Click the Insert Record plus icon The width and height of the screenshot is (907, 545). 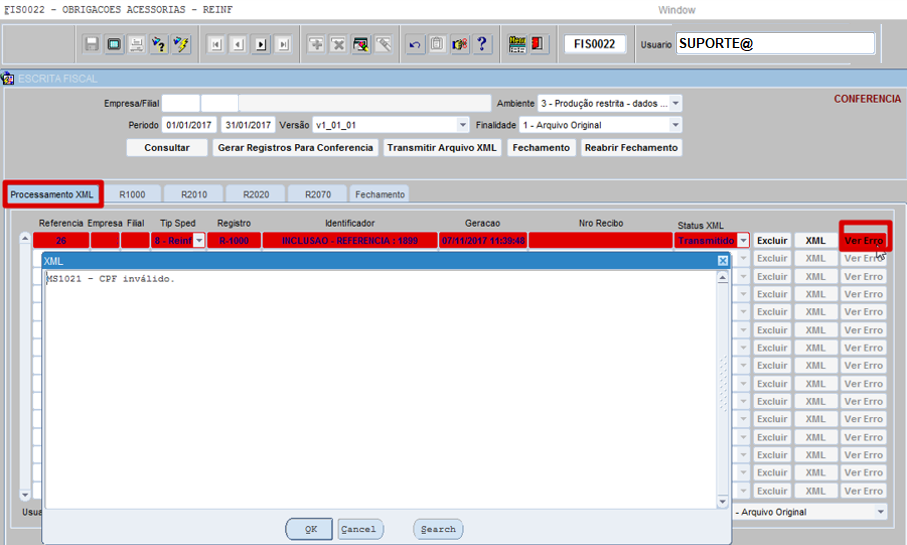tap(316, 44)
